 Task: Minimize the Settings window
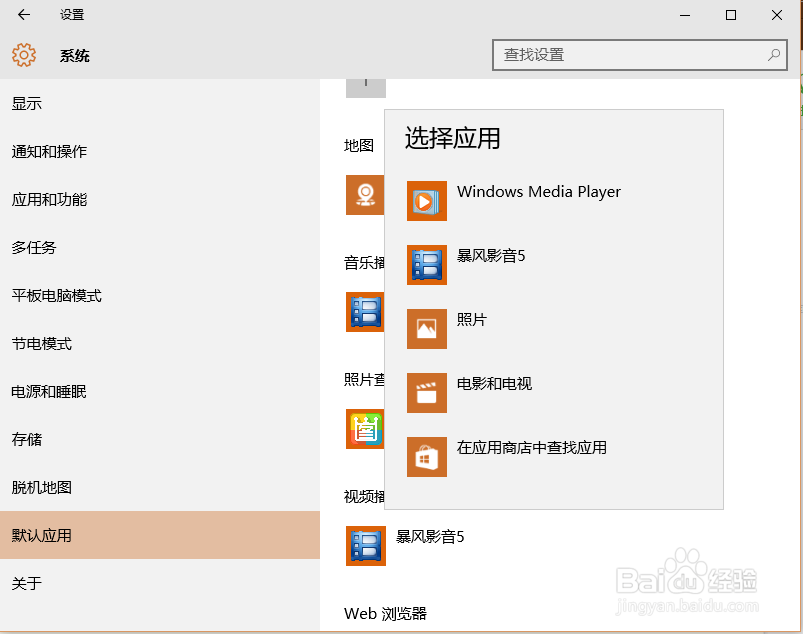pos(685,15)
